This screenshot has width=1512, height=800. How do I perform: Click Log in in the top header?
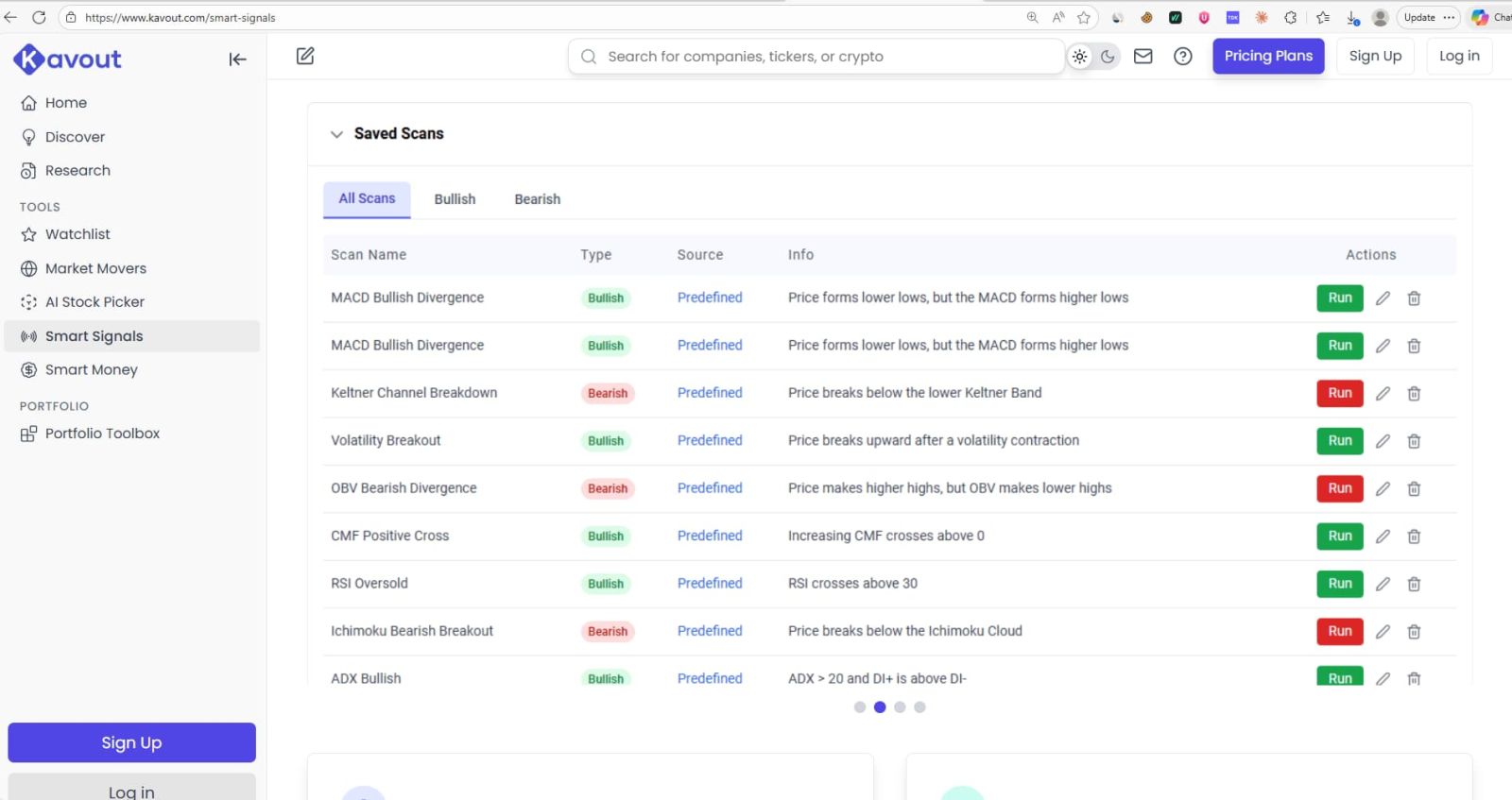1459,56
